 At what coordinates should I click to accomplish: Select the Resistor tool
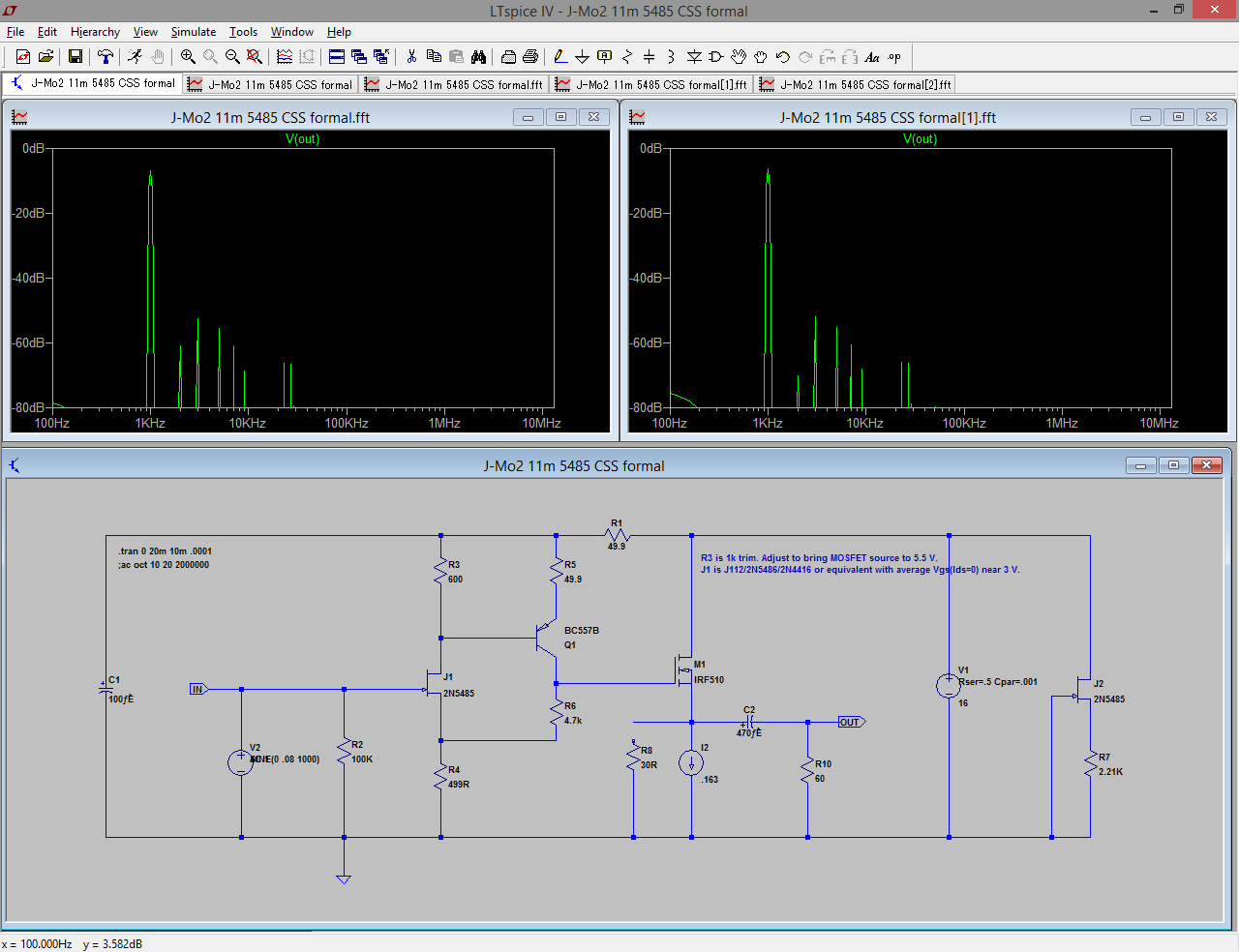click(x=626, y=57)
